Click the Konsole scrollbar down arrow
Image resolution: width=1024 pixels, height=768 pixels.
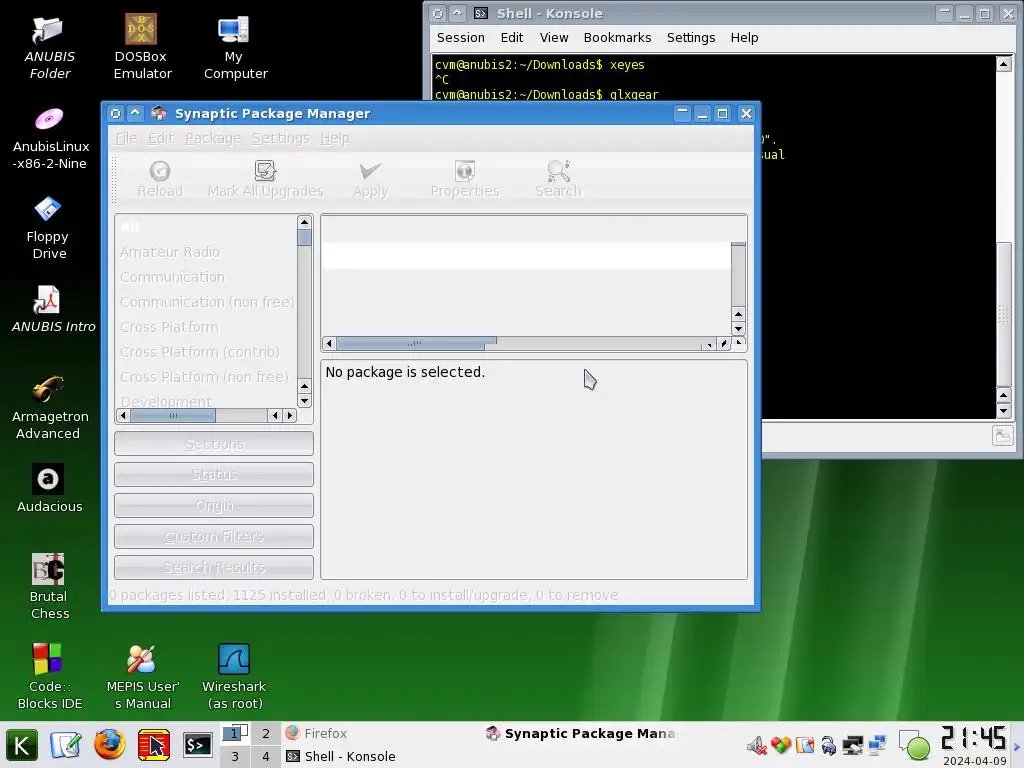(x=1004, y=411)
